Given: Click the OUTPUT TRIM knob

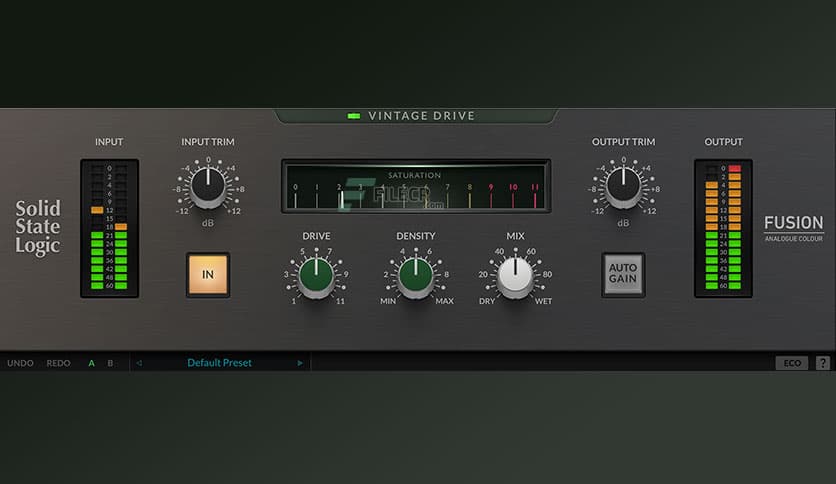Looking at the screenshot, I should (x=623, y=187).
